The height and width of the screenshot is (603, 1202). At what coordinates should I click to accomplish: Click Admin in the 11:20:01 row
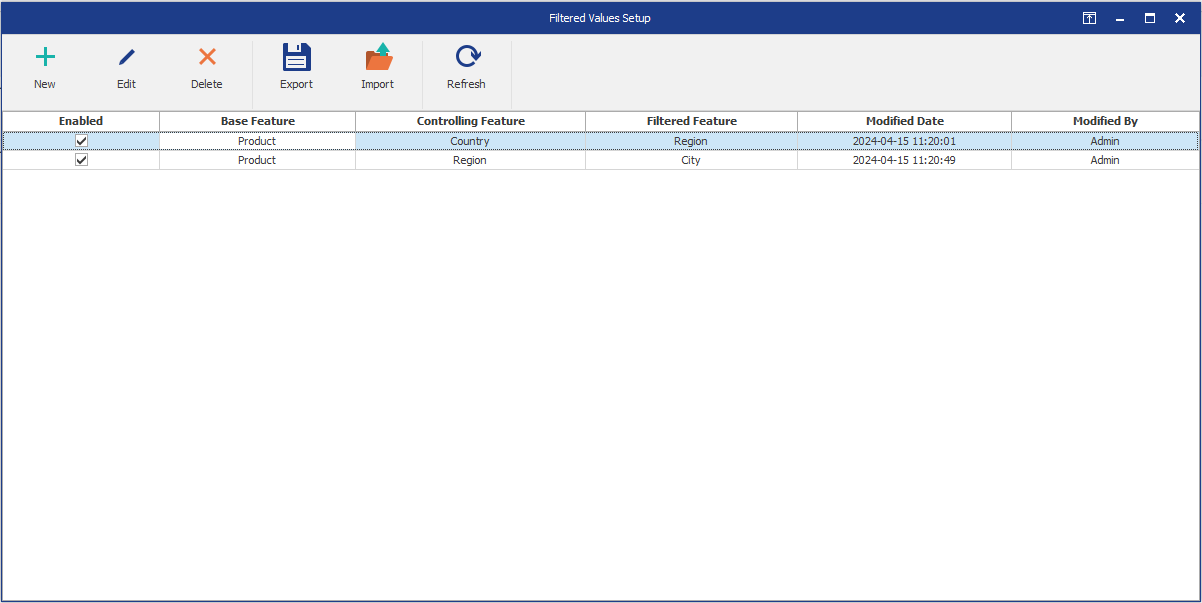pos(1105,141)
